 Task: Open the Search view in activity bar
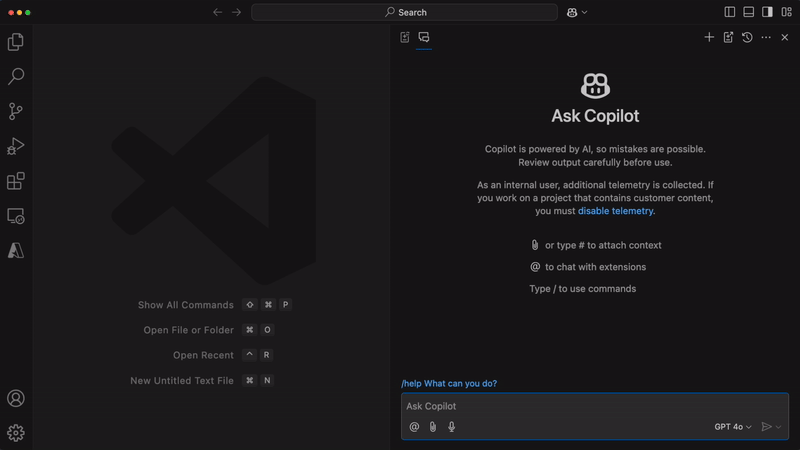[x=16, y=77]
